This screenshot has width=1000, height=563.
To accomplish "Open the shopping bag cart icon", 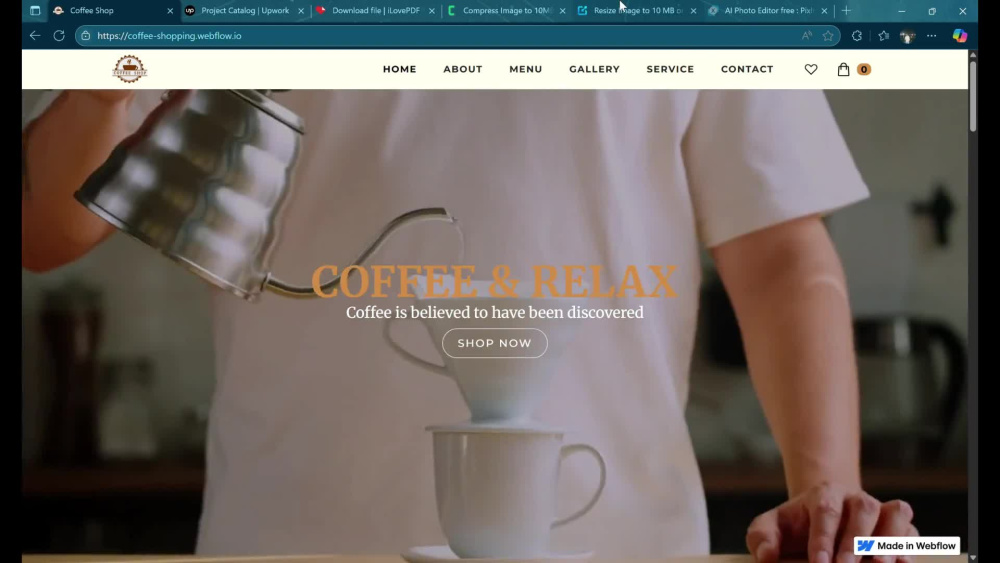I will click(843, 69).
